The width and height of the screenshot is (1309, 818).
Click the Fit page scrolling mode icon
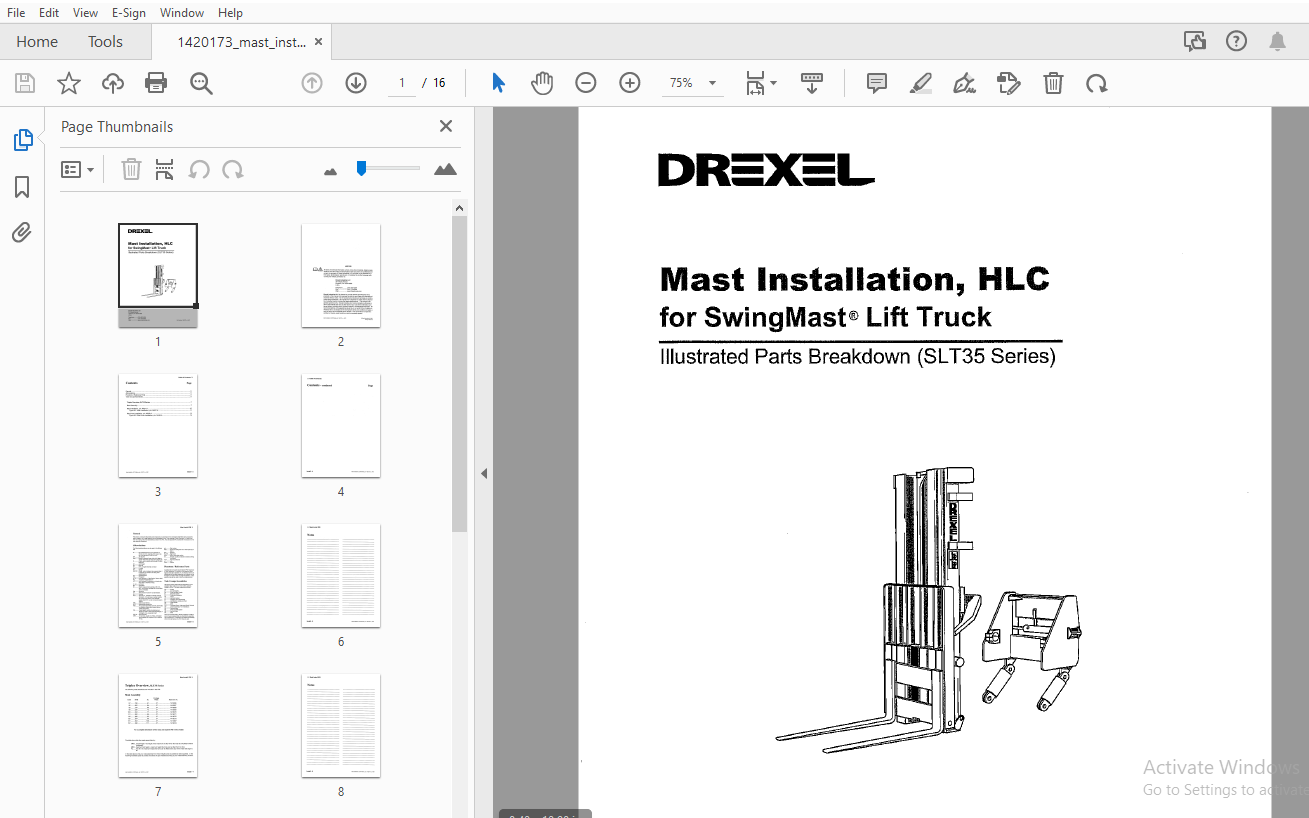pos(755,83)
